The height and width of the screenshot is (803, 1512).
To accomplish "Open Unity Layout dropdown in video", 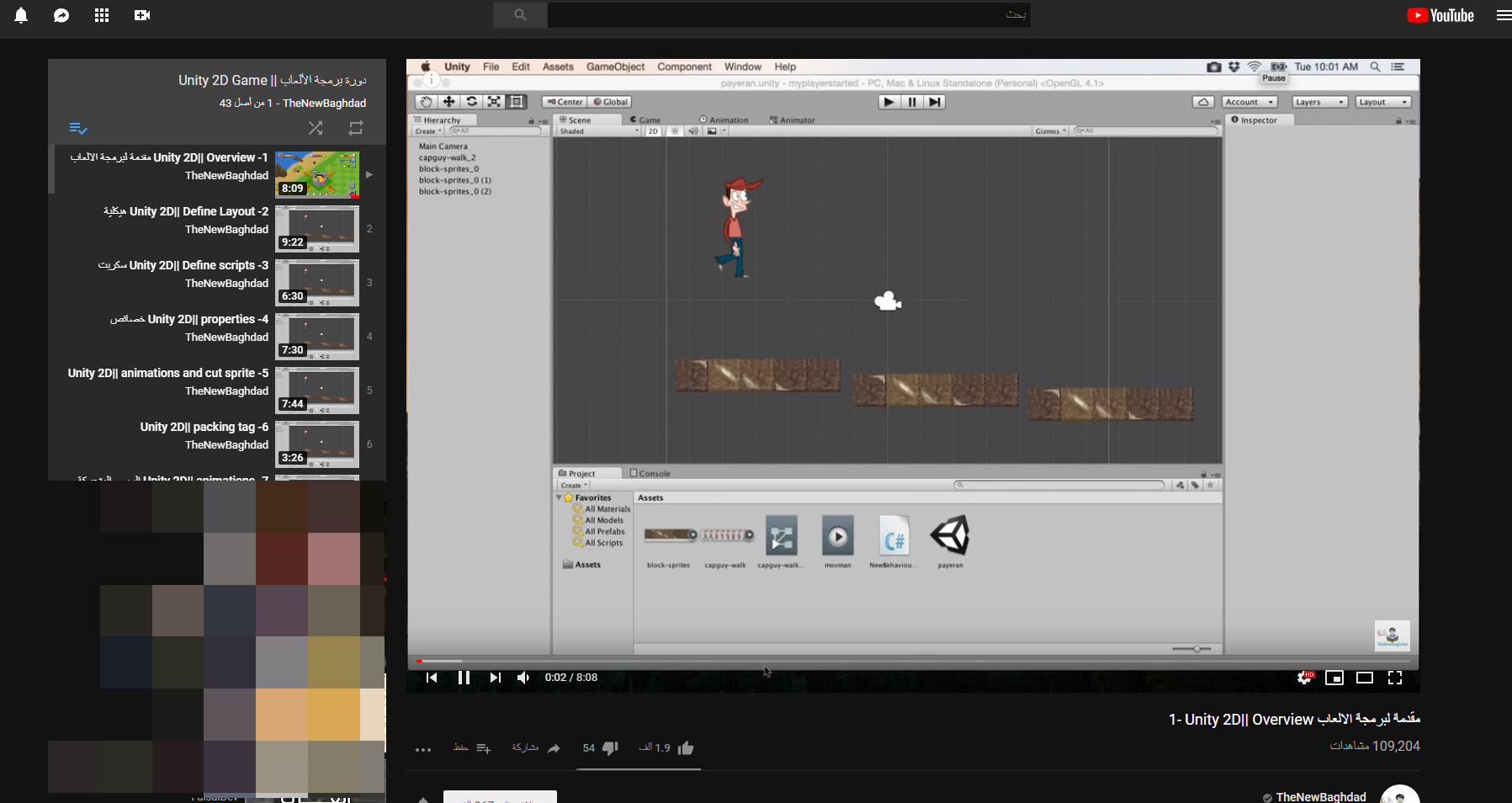I will point(1383,102).
